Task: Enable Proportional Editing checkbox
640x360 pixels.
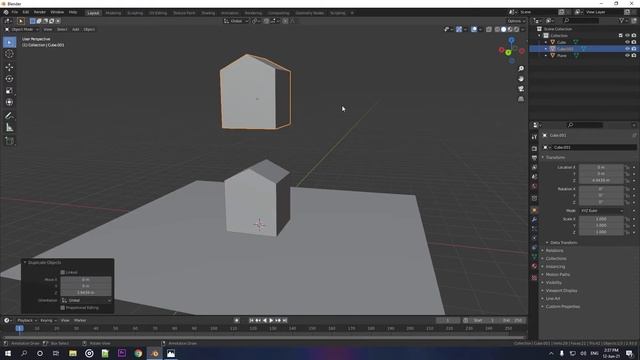Action: click(63, 308)
